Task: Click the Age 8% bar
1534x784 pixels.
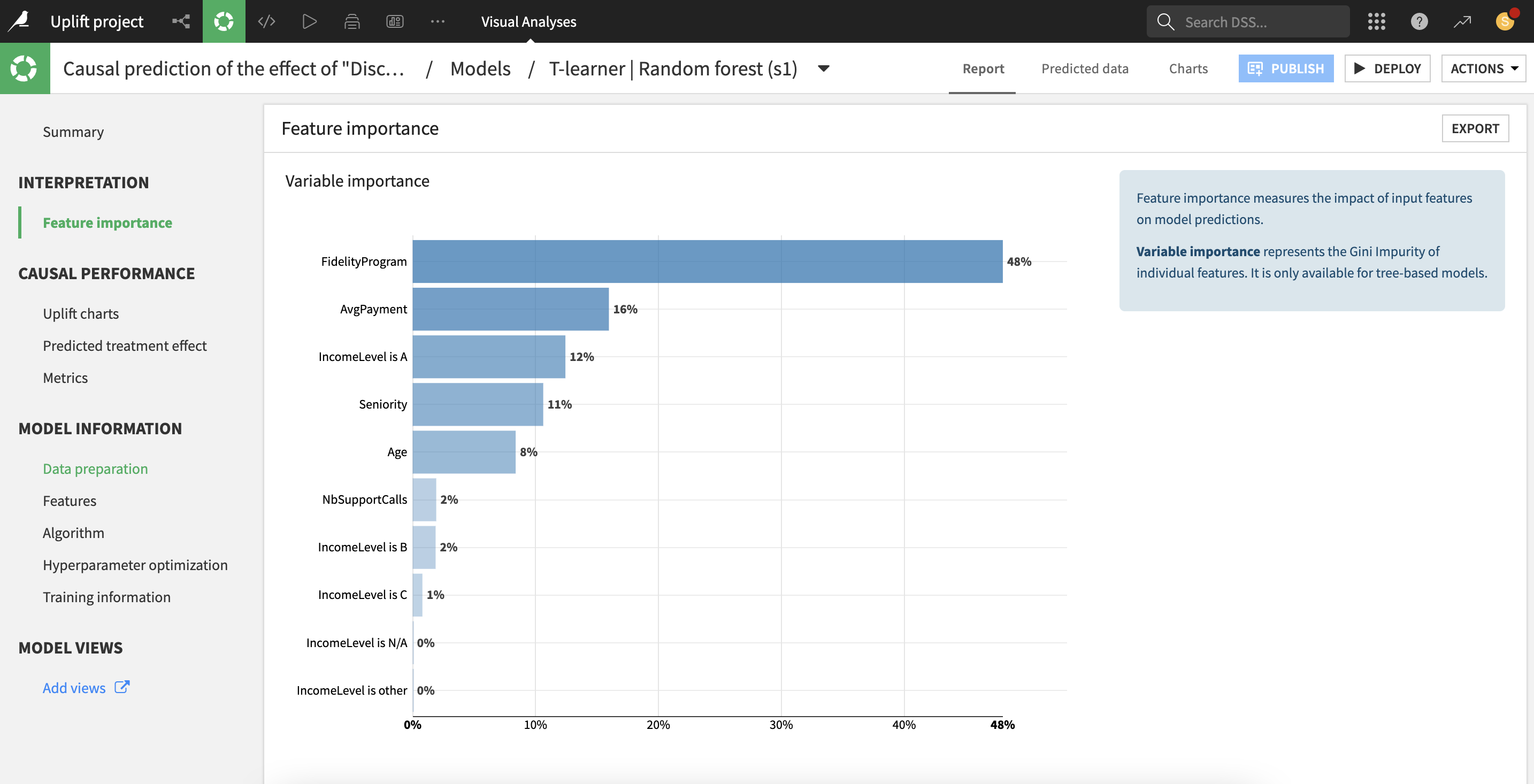Action: (x=464, y=451)
